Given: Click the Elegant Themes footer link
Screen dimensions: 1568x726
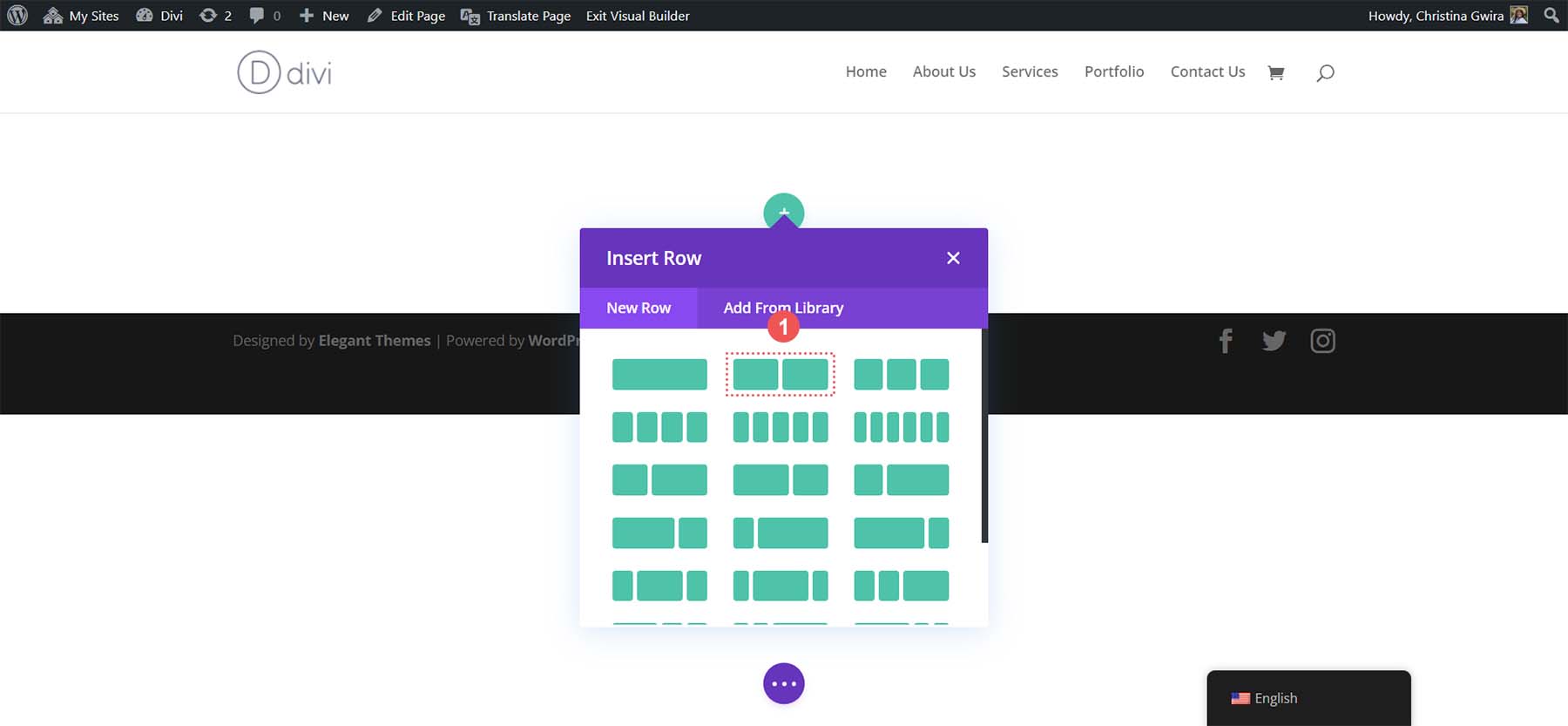Looking at the screenshot, I should 375,341.
